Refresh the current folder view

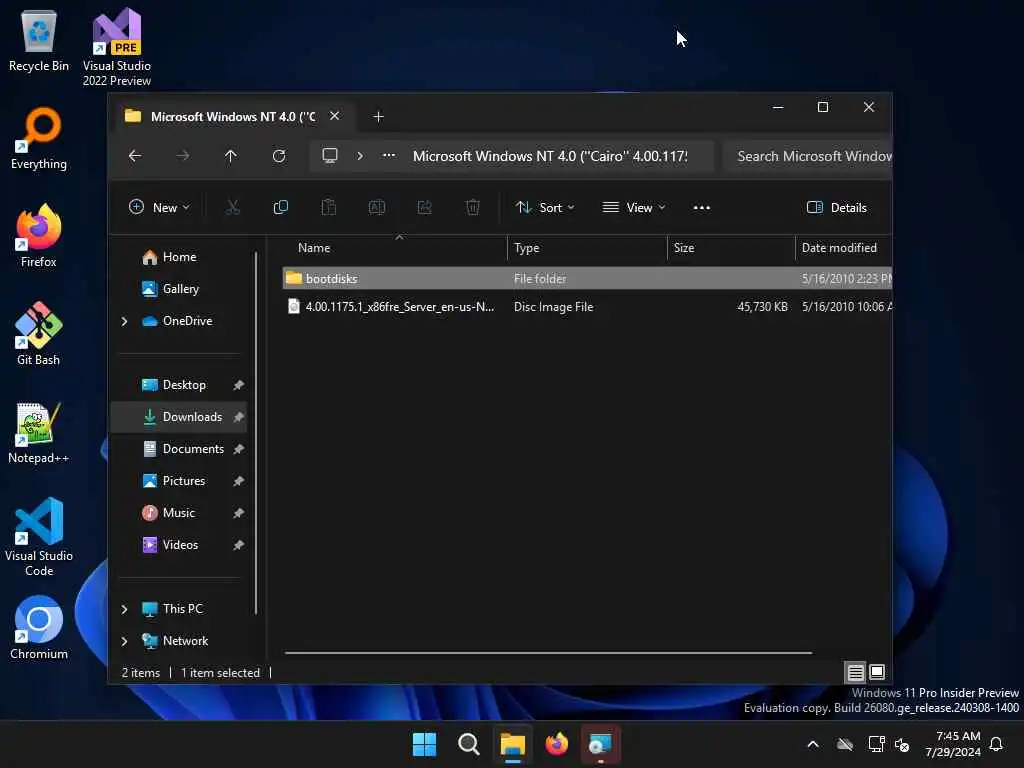pos(279,156)
